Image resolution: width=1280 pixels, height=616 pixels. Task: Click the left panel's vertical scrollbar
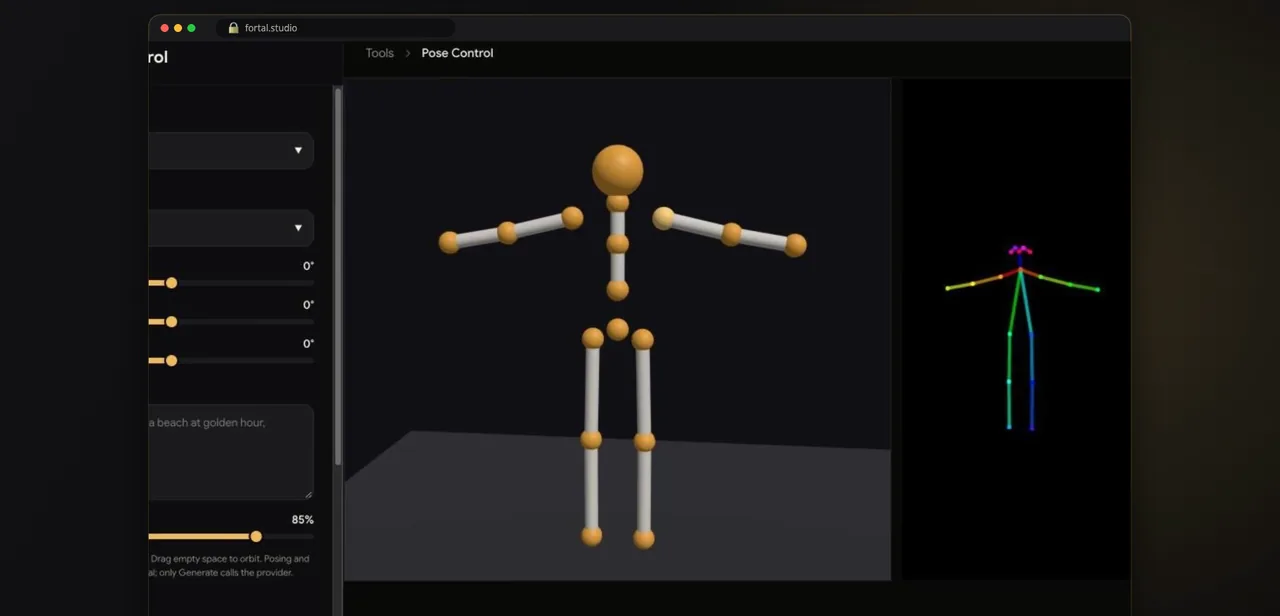tap(338, 276)
